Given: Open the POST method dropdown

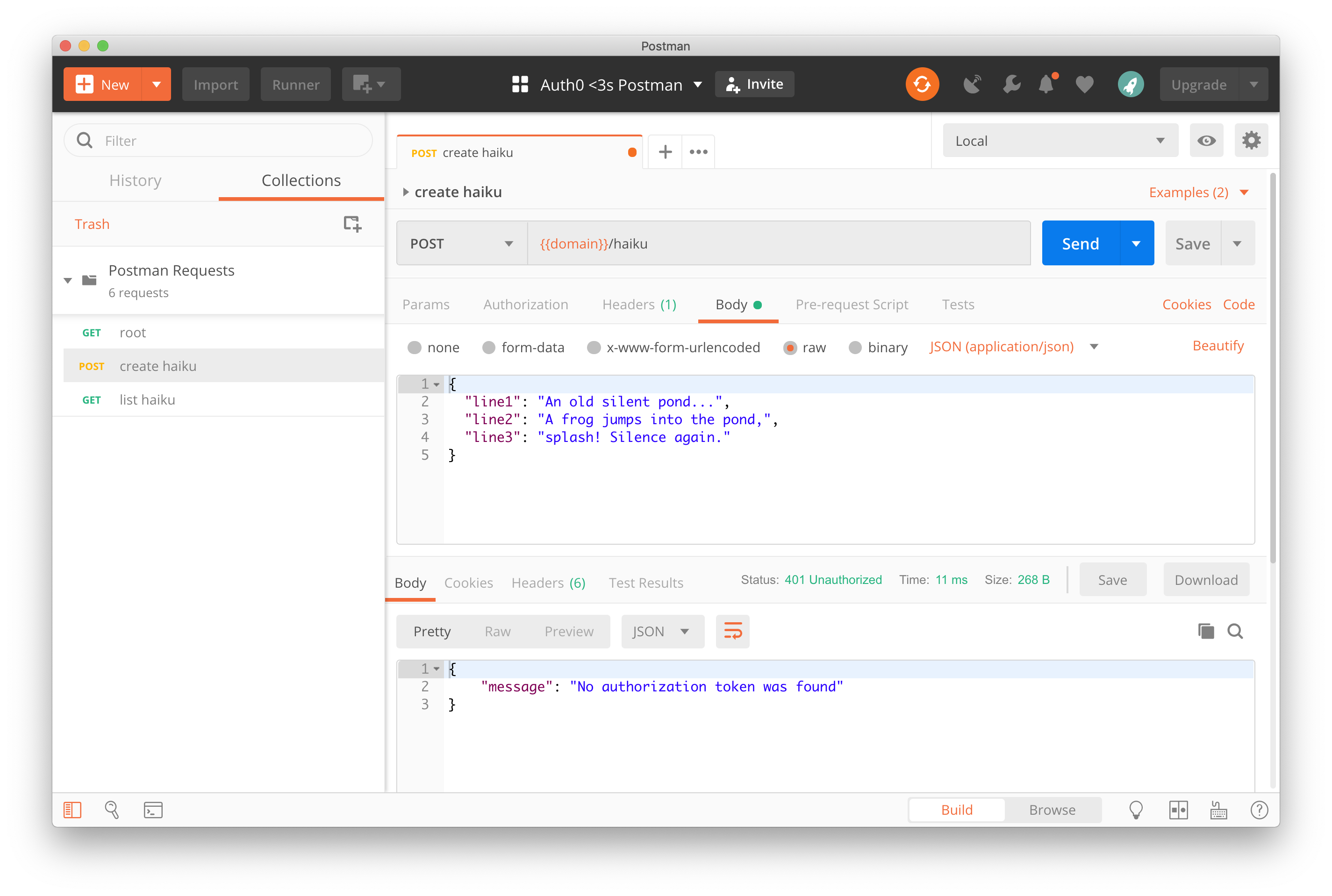Looking at the screenshot, I should (x=461, y=244).
